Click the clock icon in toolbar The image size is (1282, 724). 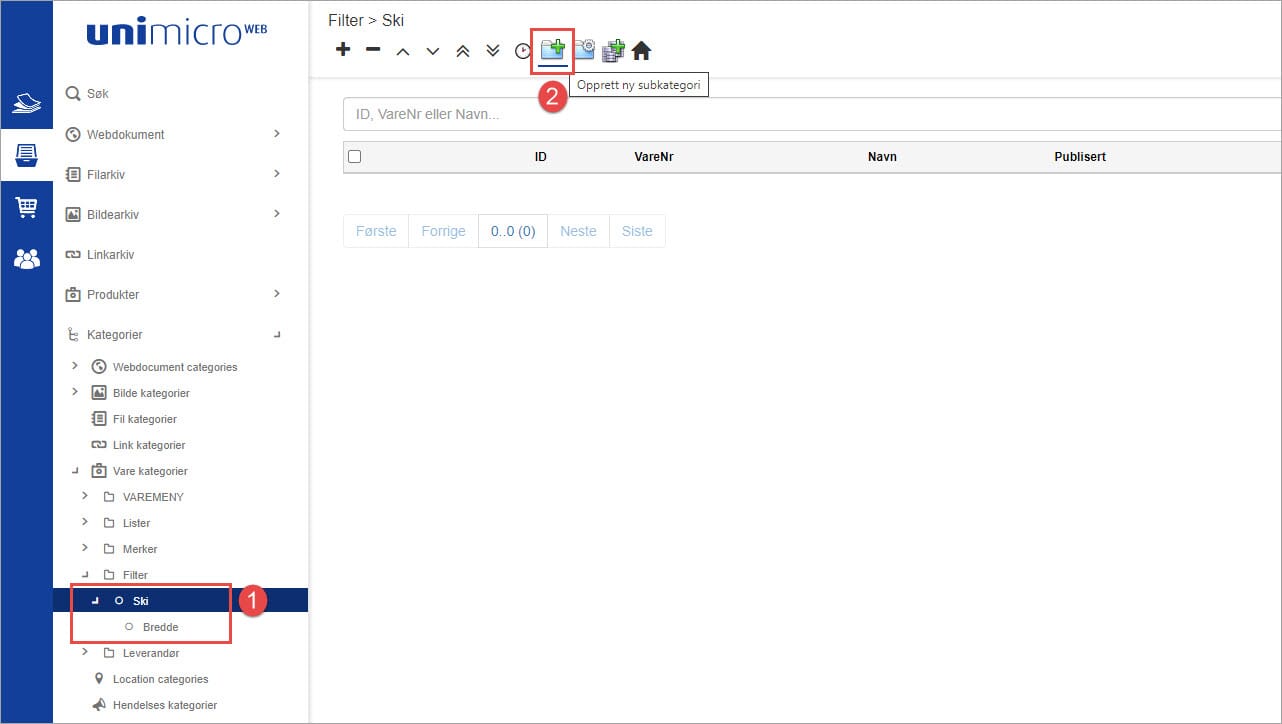coord(523,51)
